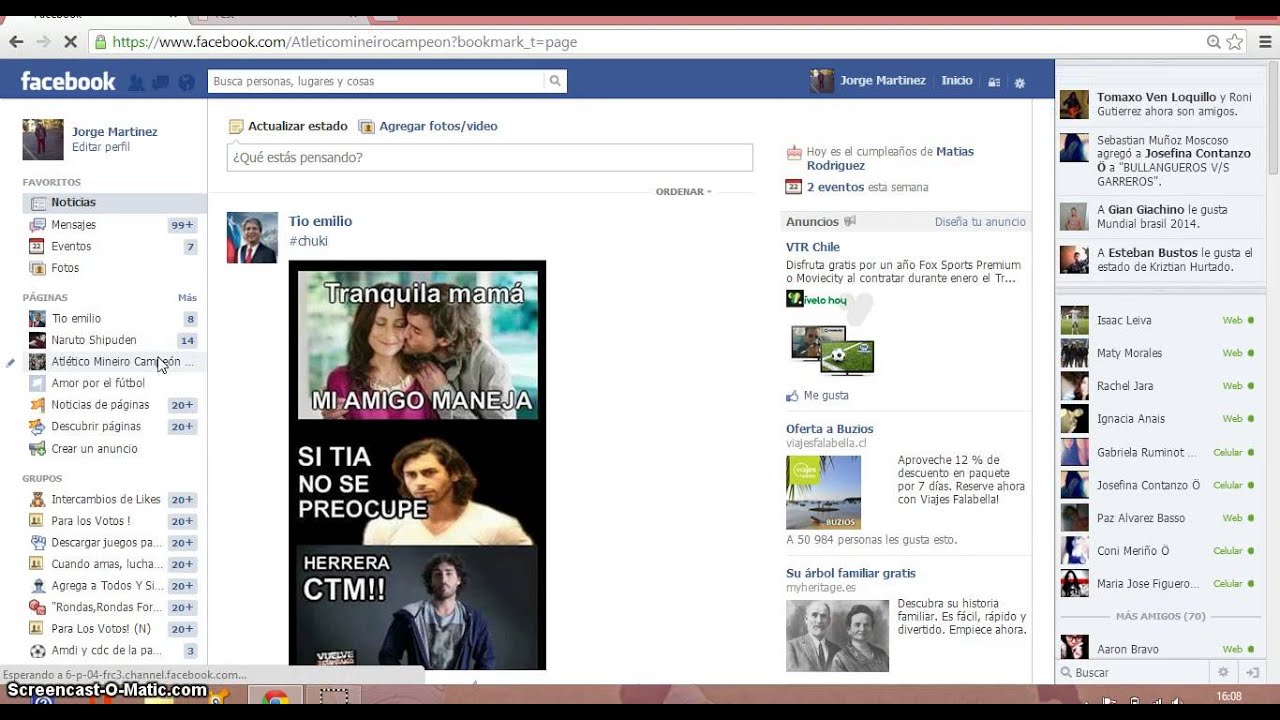
Task: Open Jorge Martinez profile from the top bar
Action: [868, 81]
